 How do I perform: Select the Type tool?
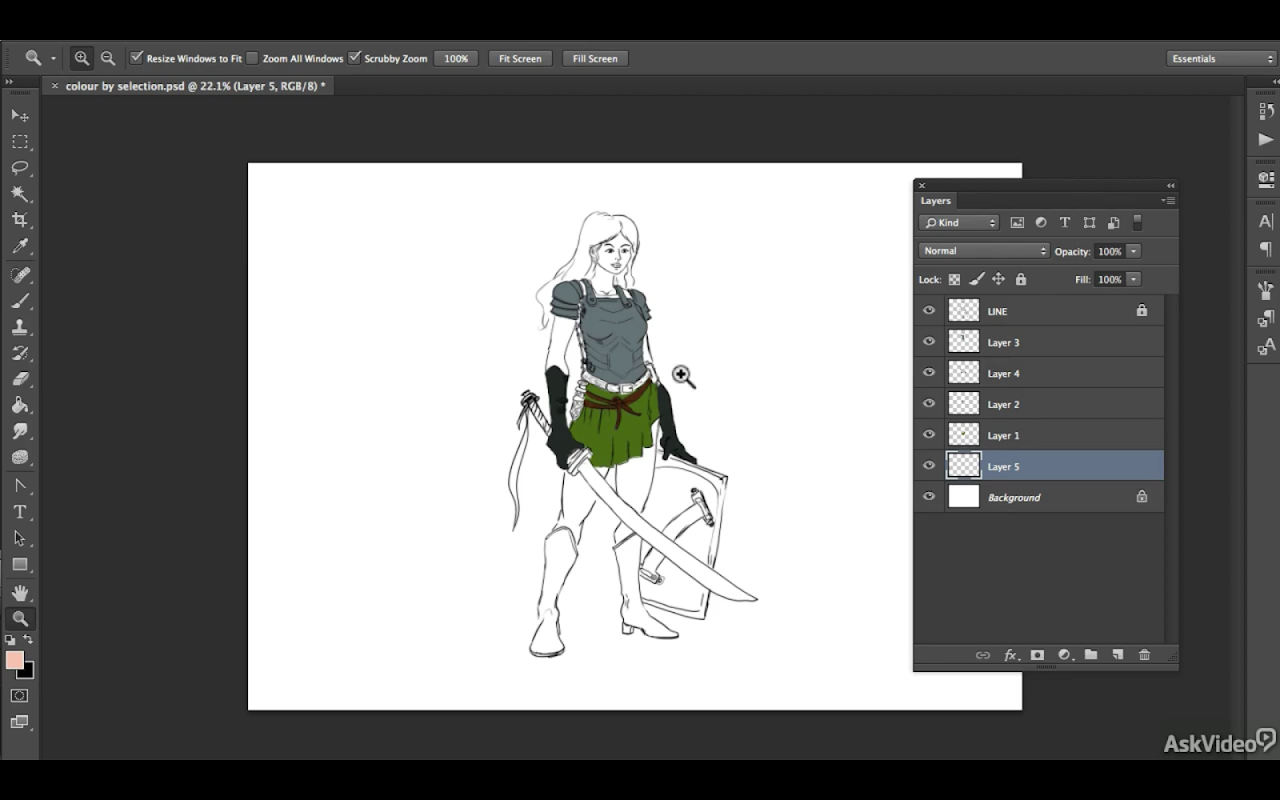pyautogui.click(x=20, y=512)
